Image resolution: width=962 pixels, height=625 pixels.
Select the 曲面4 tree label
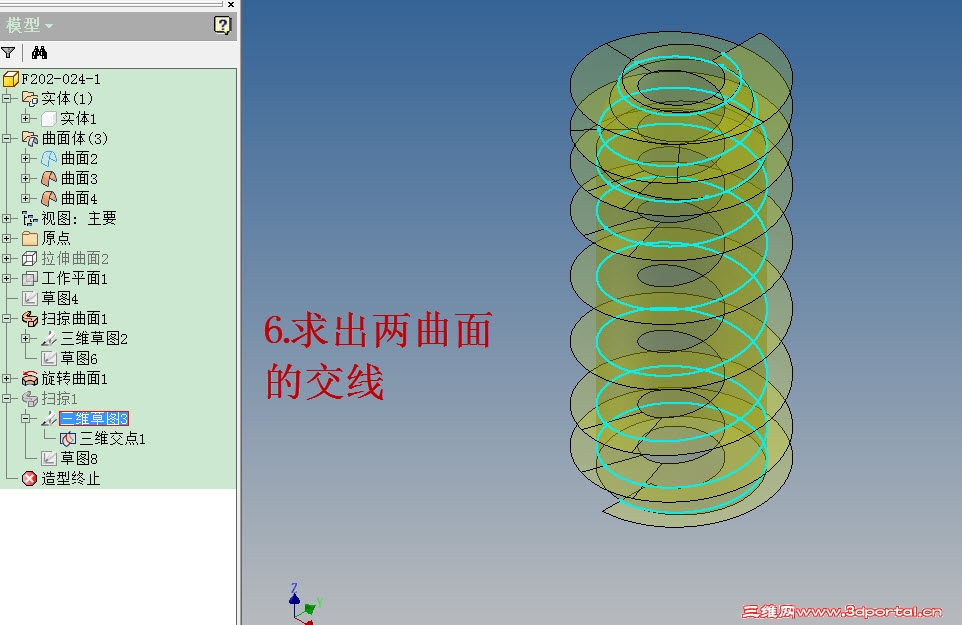[x=79, y=199]
